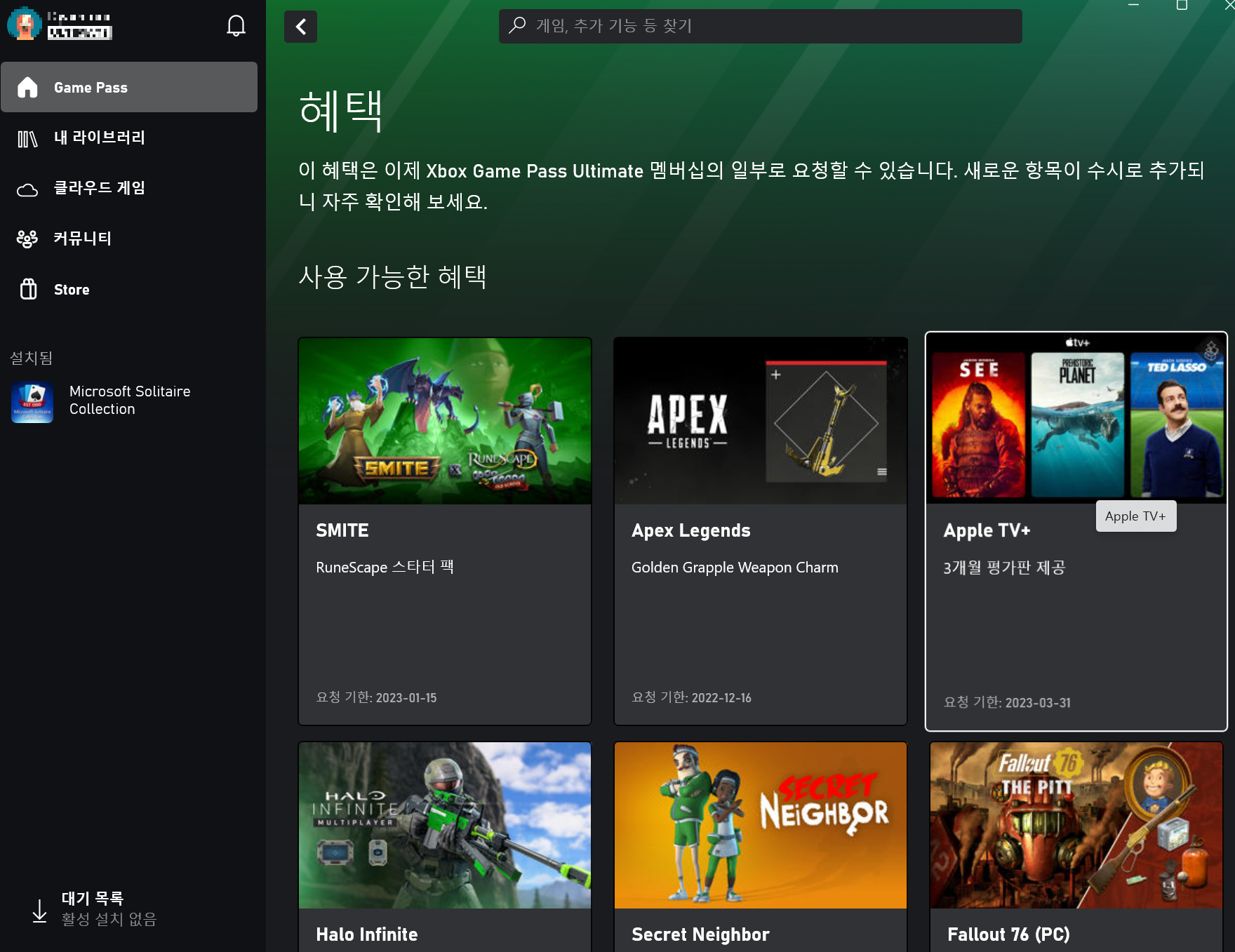Open Microsoft Solitaire Collection icon
The width and height of the screenshot is (1235, 952).
point(32,402)
